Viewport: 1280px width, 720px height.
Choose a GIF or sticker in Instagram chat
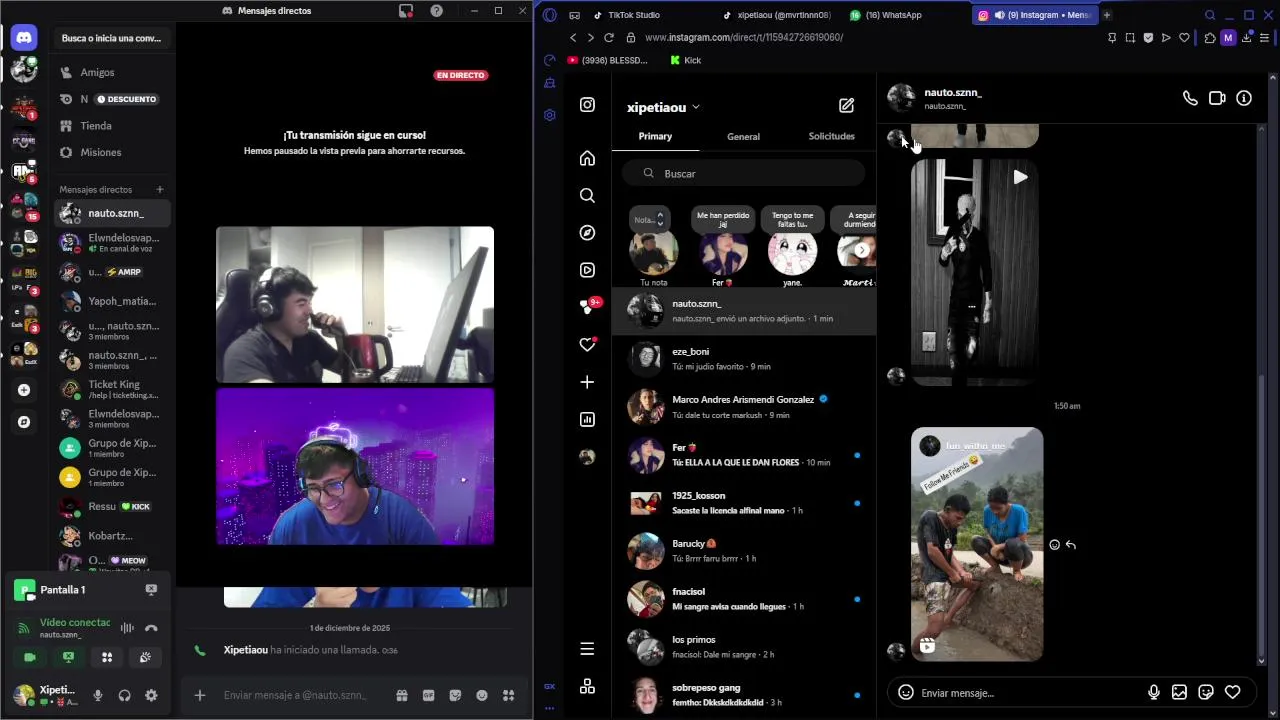pyautogui.click(x=1206, y=692)
